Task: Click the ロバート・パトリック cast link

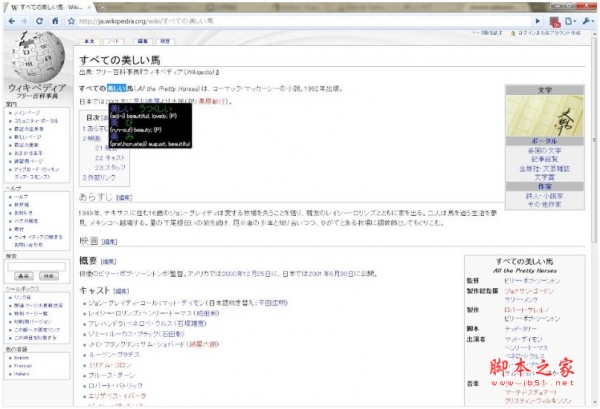Action: [x=115, y=386]
